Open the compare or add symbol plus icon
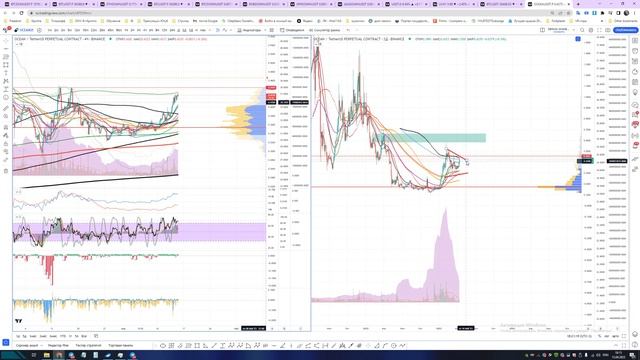The width and height of the screenshot is (640, 360). coord(39,30)
